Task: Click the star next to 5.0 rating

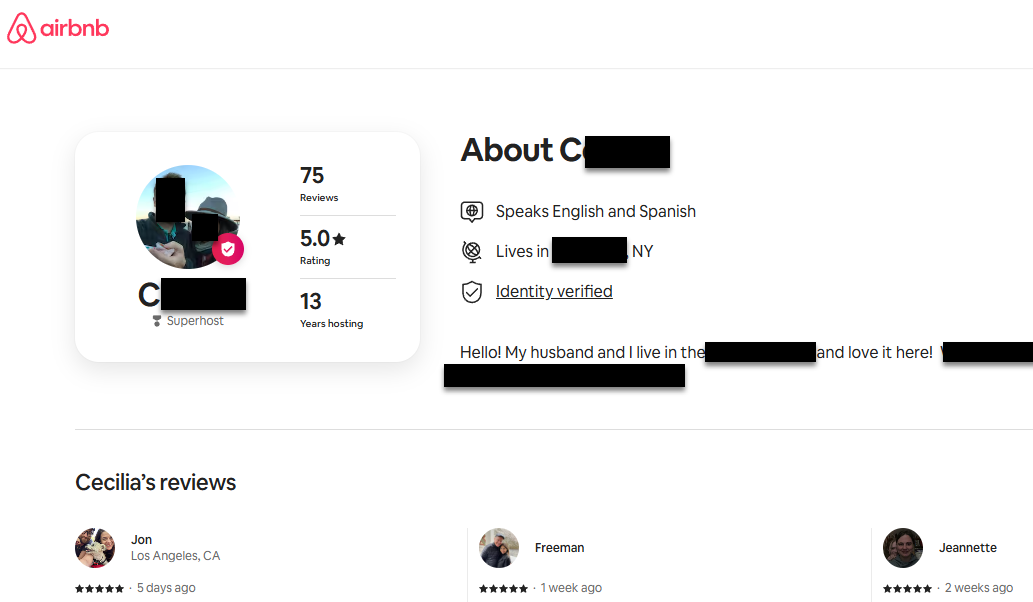Action: 339,239
